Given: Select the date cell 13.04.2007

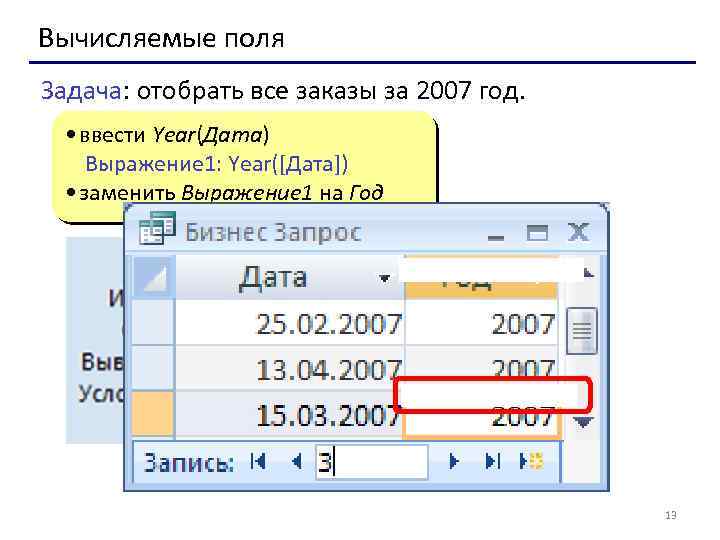Looking at the screenshot, I should (290, 368).
